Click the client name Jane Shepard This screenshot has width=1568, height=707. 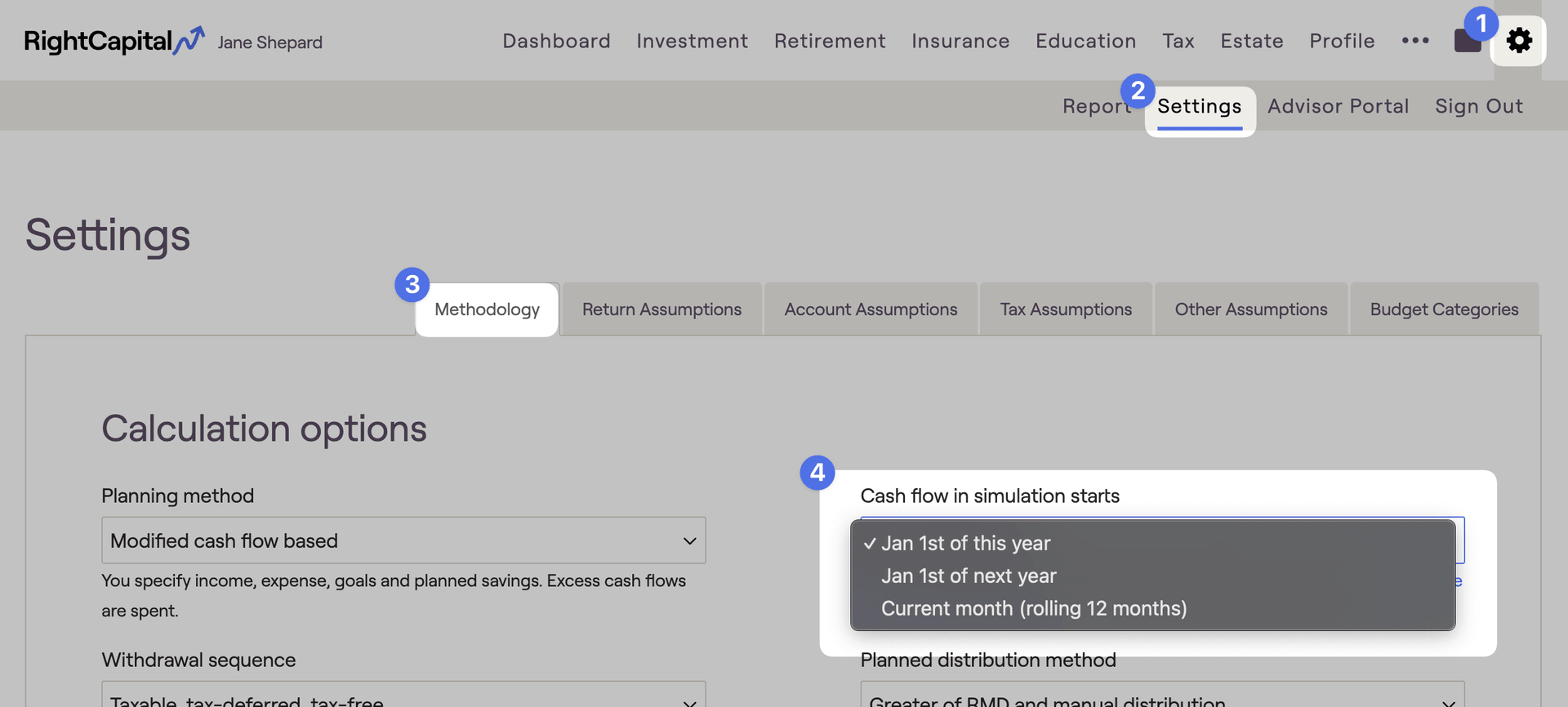(269, 42)
